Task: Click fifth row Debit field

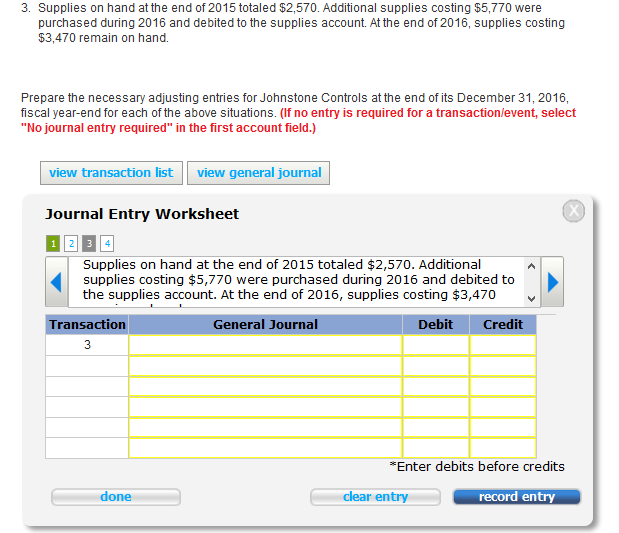Action: (x=436, y=427)
